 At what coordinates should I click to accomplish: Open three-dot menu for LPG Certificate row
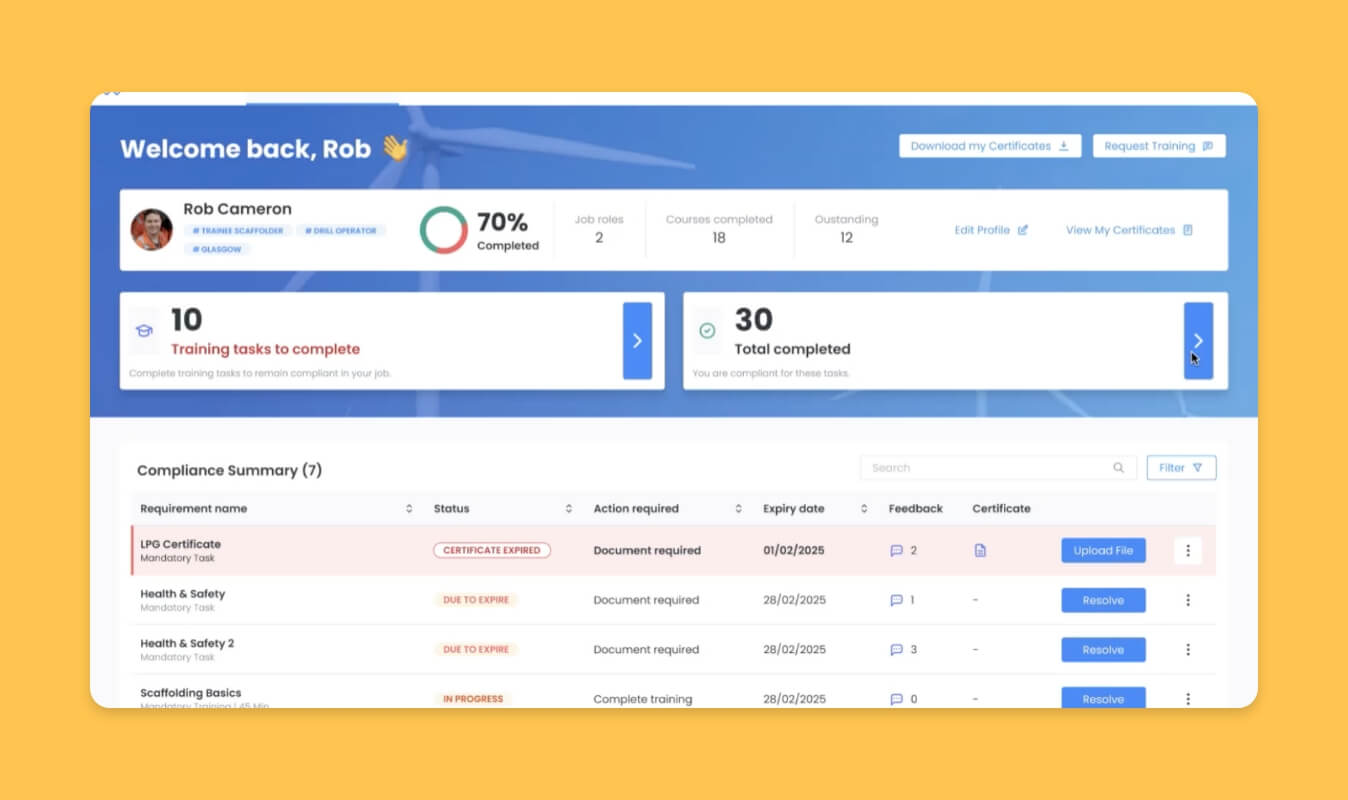point(1187,550)
